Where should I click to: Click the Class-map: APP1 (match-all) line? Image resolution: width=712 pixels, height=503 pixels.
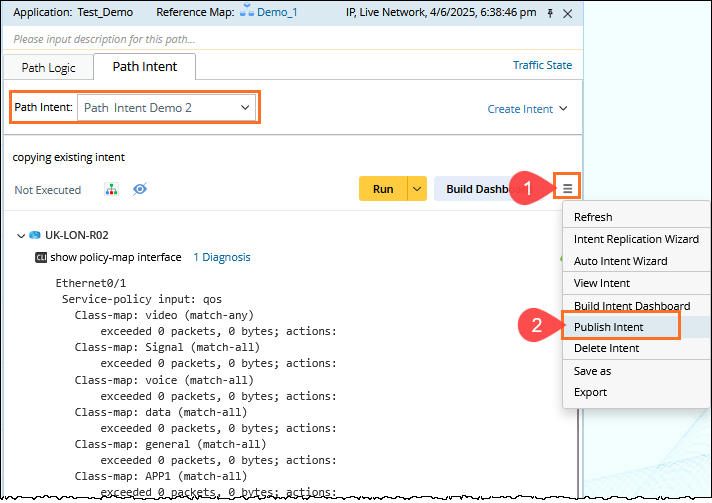[161, 476]
